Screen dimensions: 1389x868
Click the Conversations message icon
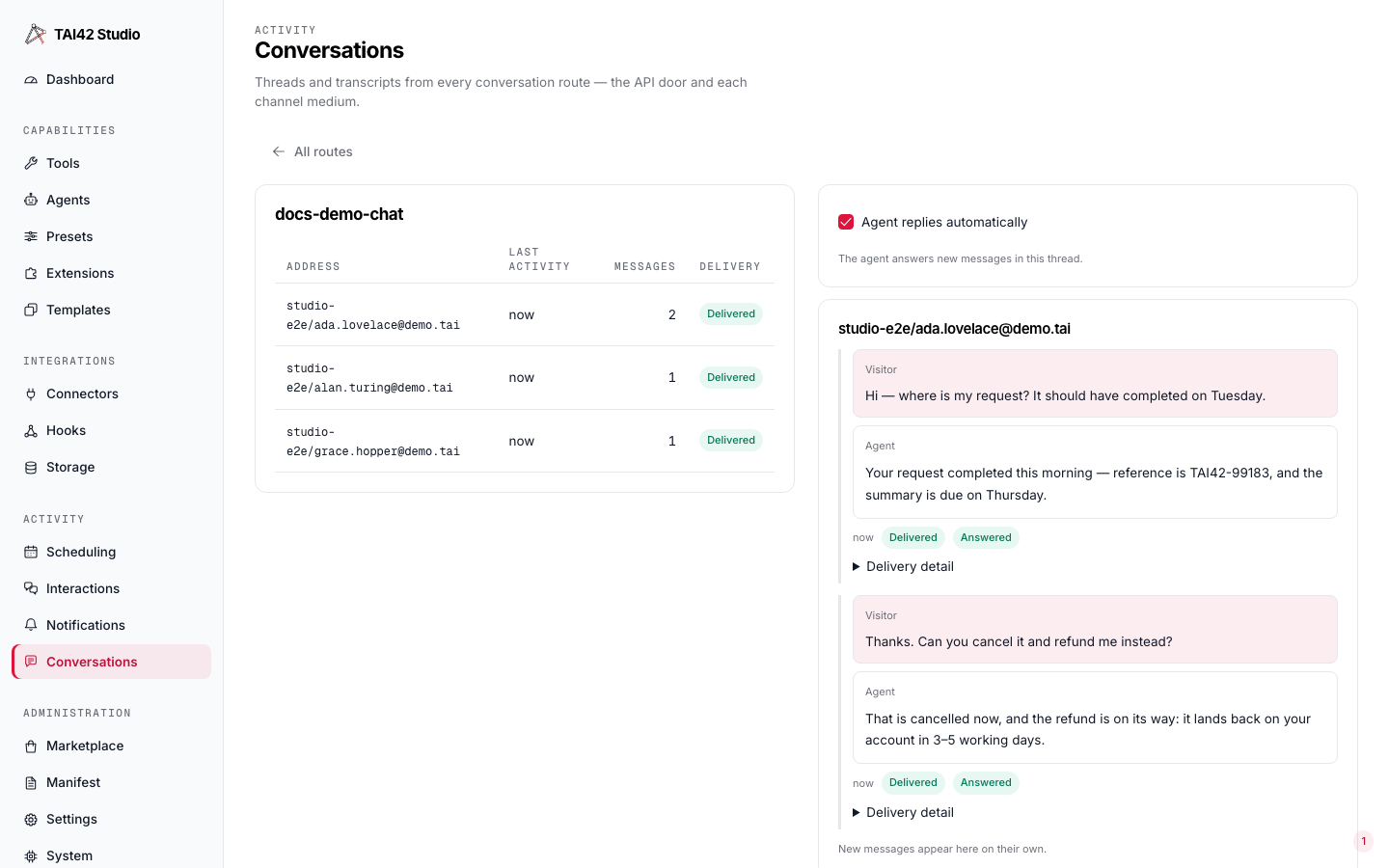[31, 663]
